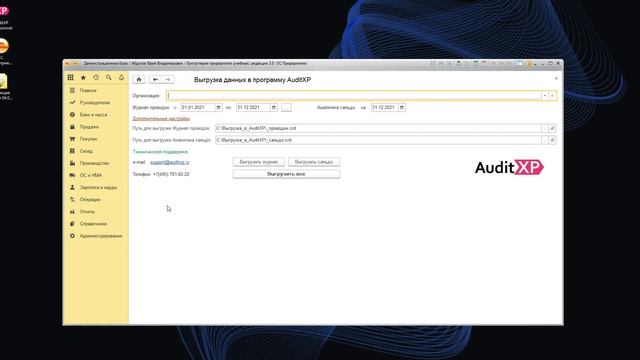Click the window panels icon in title bar
640x360 pixels.
[520, 64]
